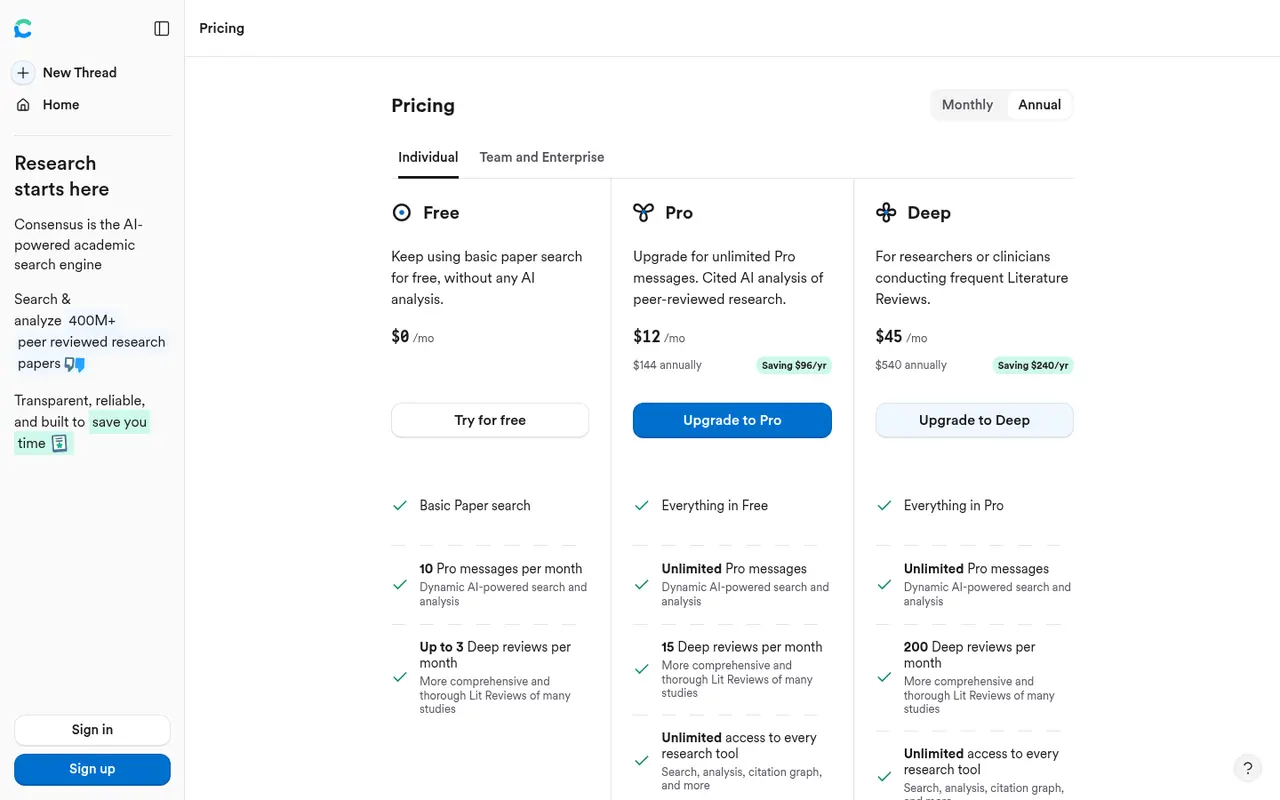This screenshot has height=800, width=1280.
Task: Open the help question mark icon
Action: [x=1247, y=768]
